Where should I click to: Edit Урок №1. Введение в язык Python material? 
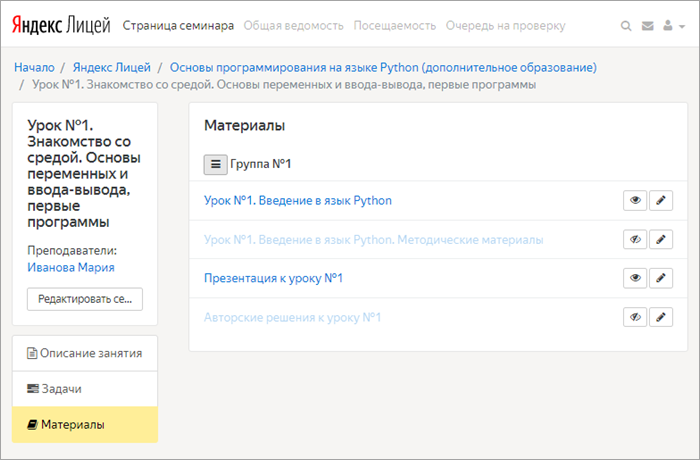click(661, 200)
